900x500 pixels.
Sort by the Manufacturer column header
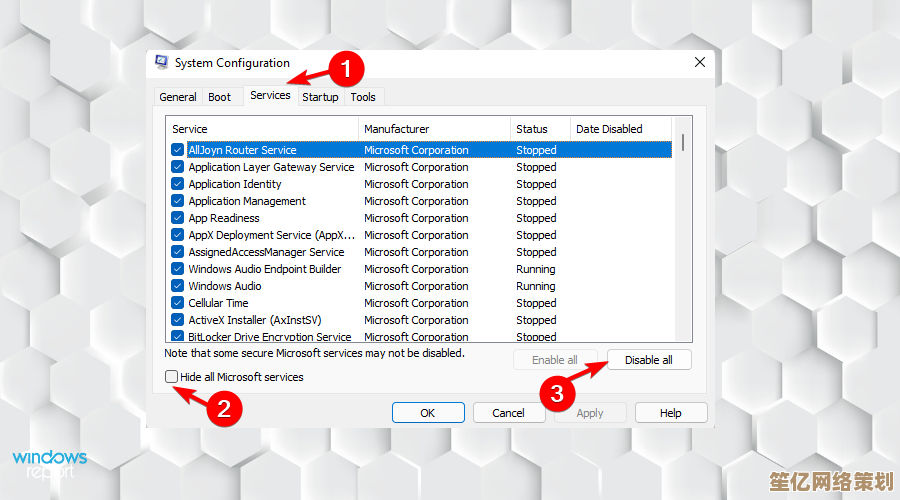tap(434, 129)
